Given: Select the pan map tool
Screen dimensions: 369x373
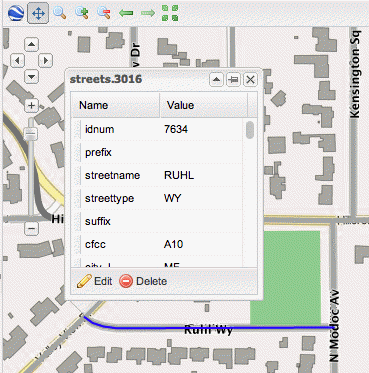Looking at the screenshot, I should [38, 13].
